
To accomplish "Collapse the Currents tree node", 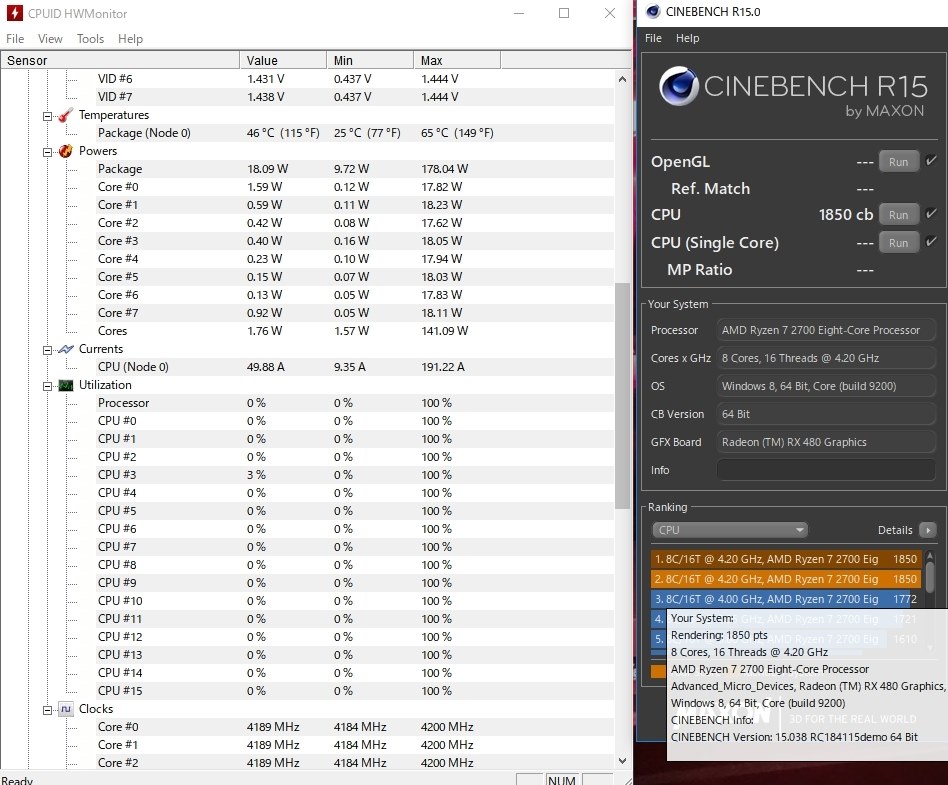I will 47,350.
